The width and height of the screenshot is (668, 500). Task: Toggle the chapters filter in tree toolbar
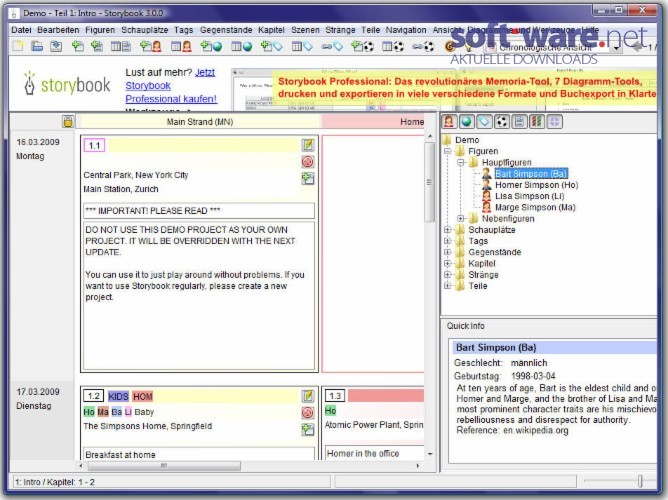pos(519,122)
